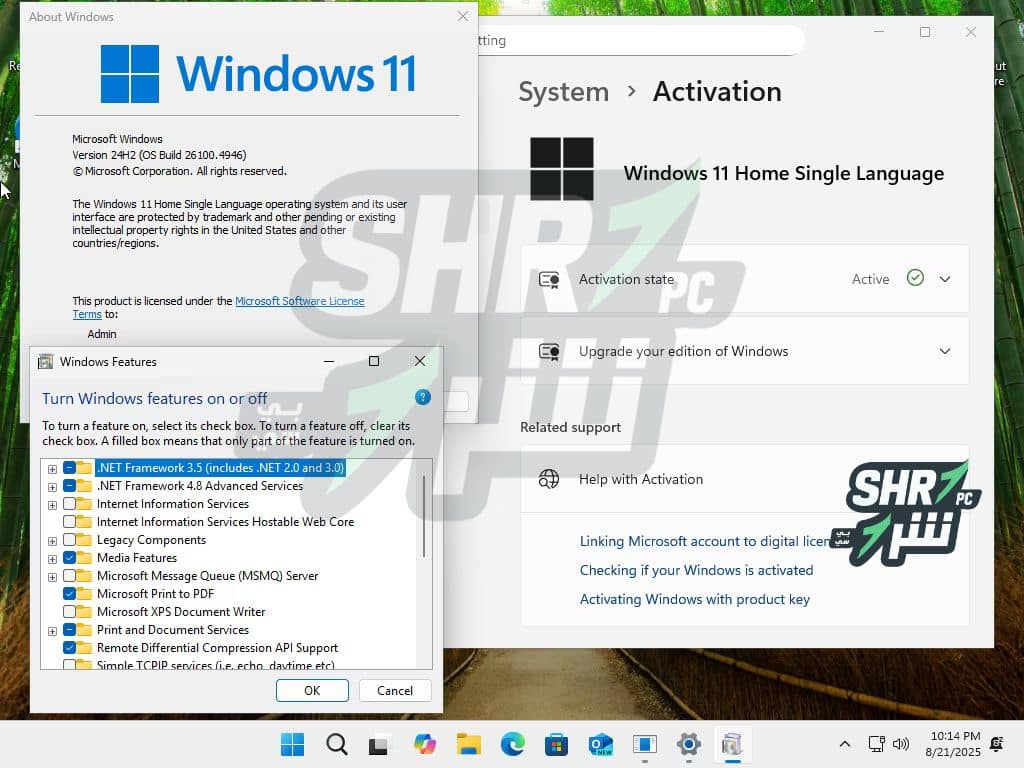Select the Legacy Components label
1024x768 pixels.
(x=152, y=540)
